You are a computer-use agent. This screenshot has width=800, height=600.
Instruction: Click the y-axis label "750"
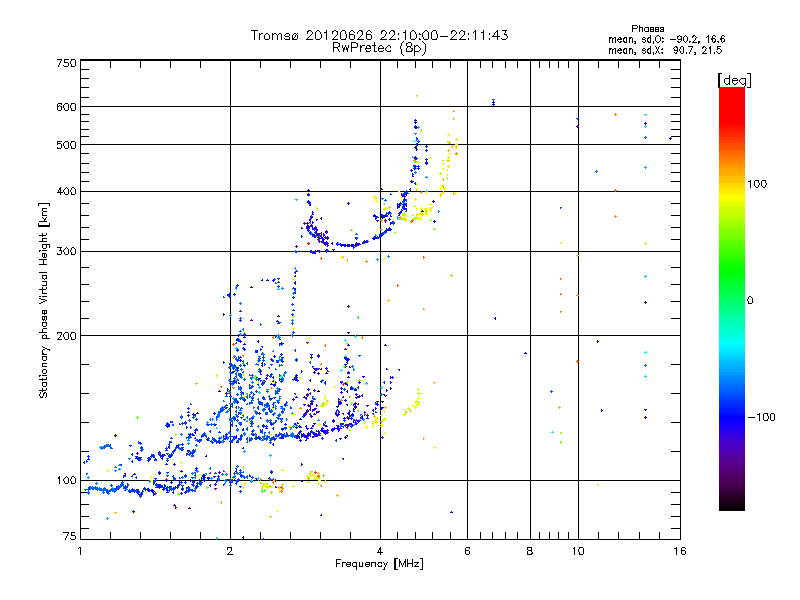click(x=67, y=63)
